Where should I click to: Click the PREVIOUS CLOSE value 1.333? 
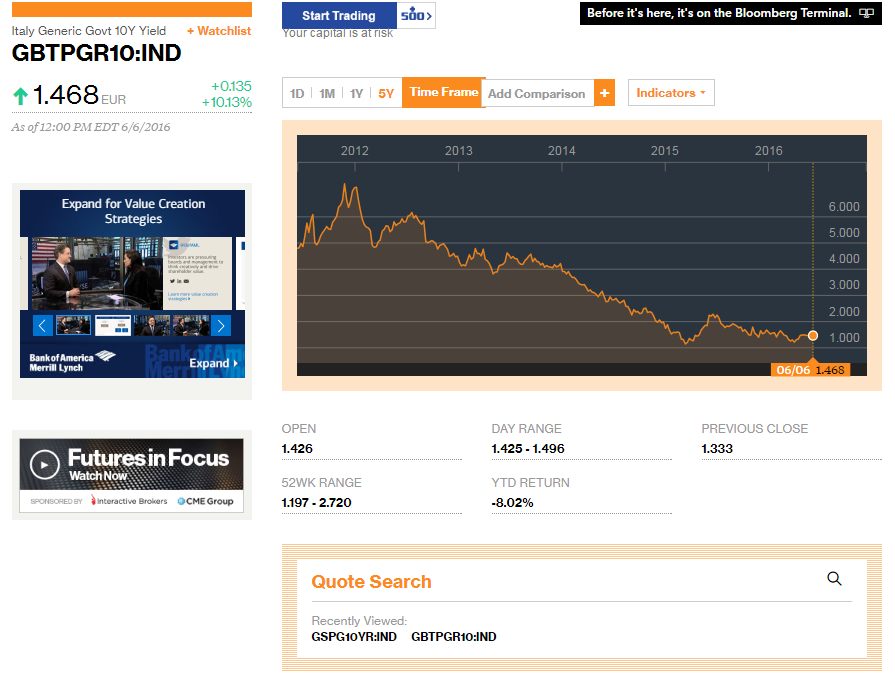[717, 449]
